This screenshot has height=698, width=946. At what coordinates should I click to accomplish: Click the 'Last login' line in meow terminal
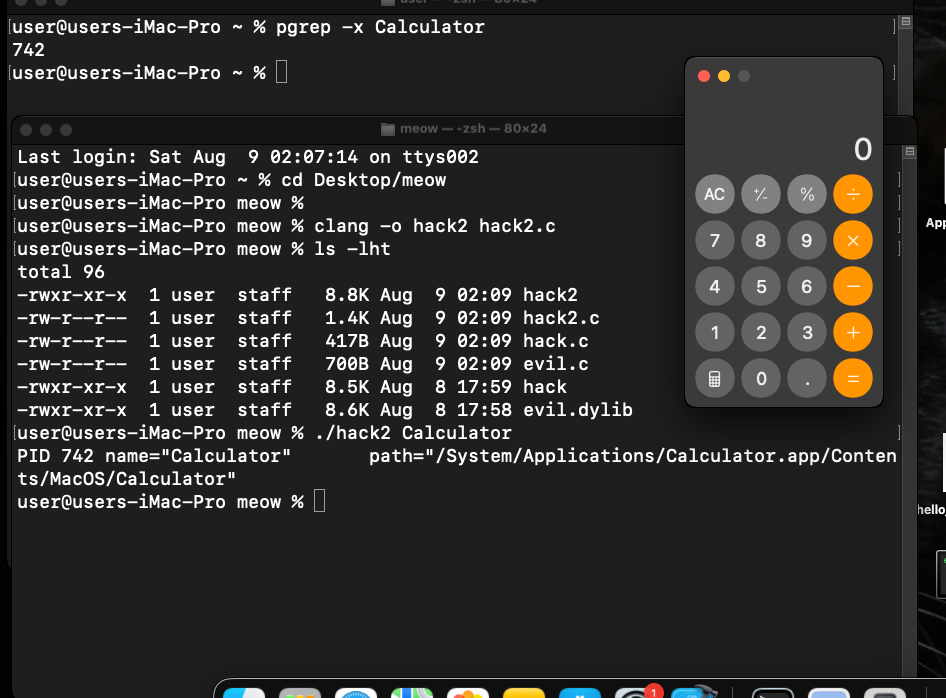(x=248, y=157)
